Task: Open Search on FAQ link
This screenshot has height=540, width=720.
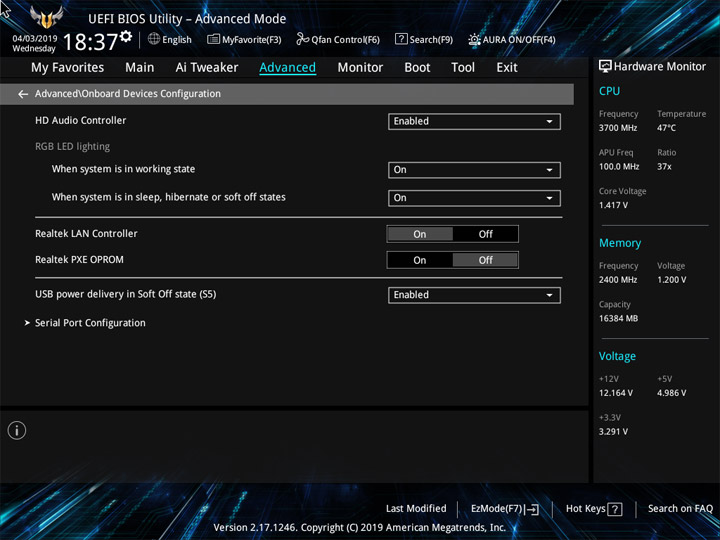Action: 680,509
